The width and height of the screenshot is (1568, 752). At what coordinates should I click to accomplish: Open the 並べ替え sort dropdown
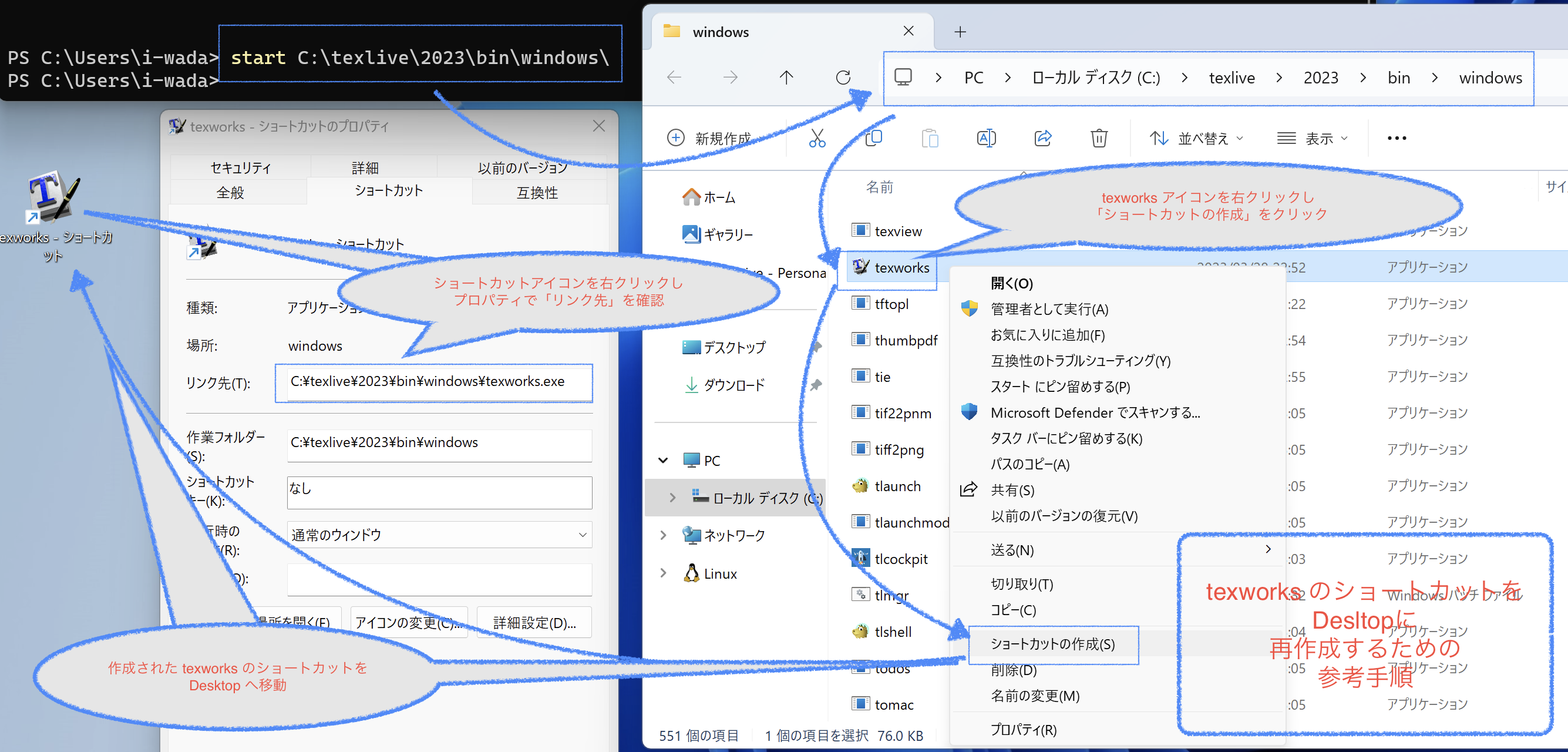click(x=1197, y=137)
